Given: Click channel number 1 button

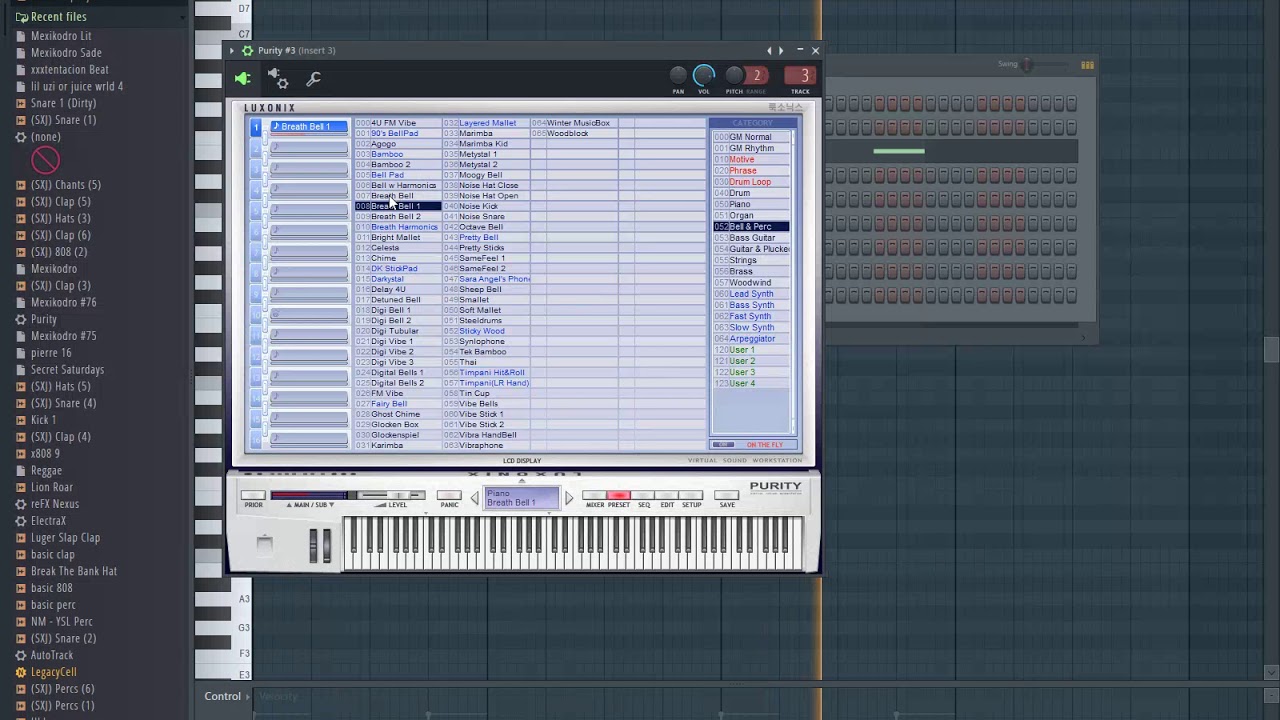Looking at the screenshot, I should point(256,127).
